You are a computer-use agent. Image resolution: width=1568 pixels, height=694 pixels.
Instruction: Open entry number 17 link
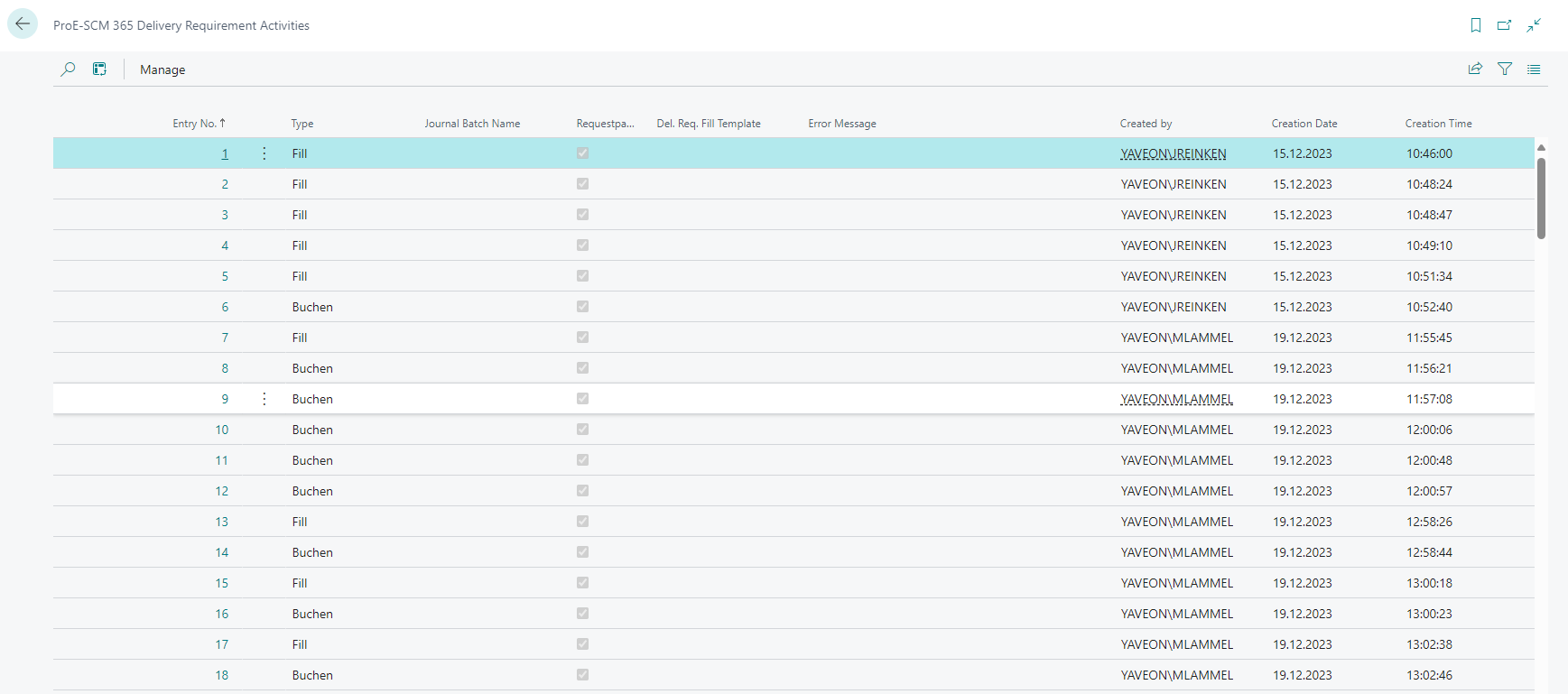pos(221,644)
